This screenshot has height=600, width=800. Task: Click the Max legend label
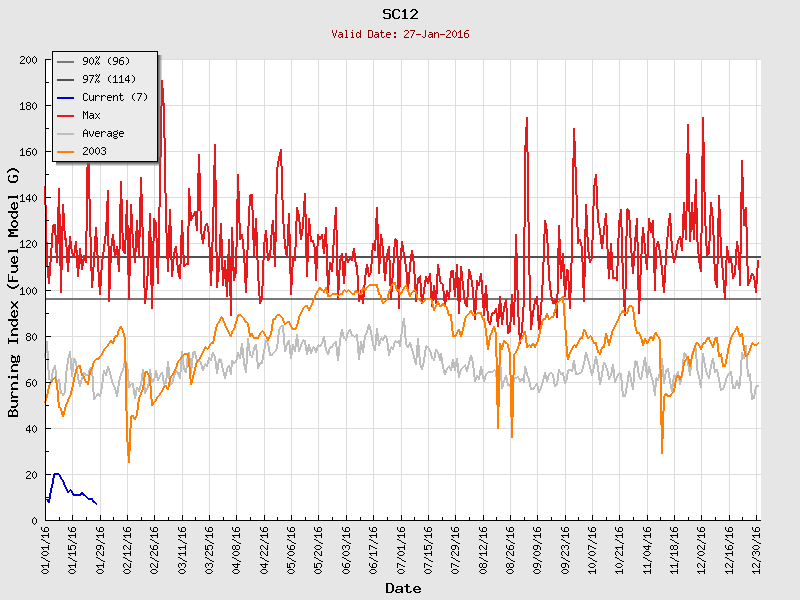[91, 115]
